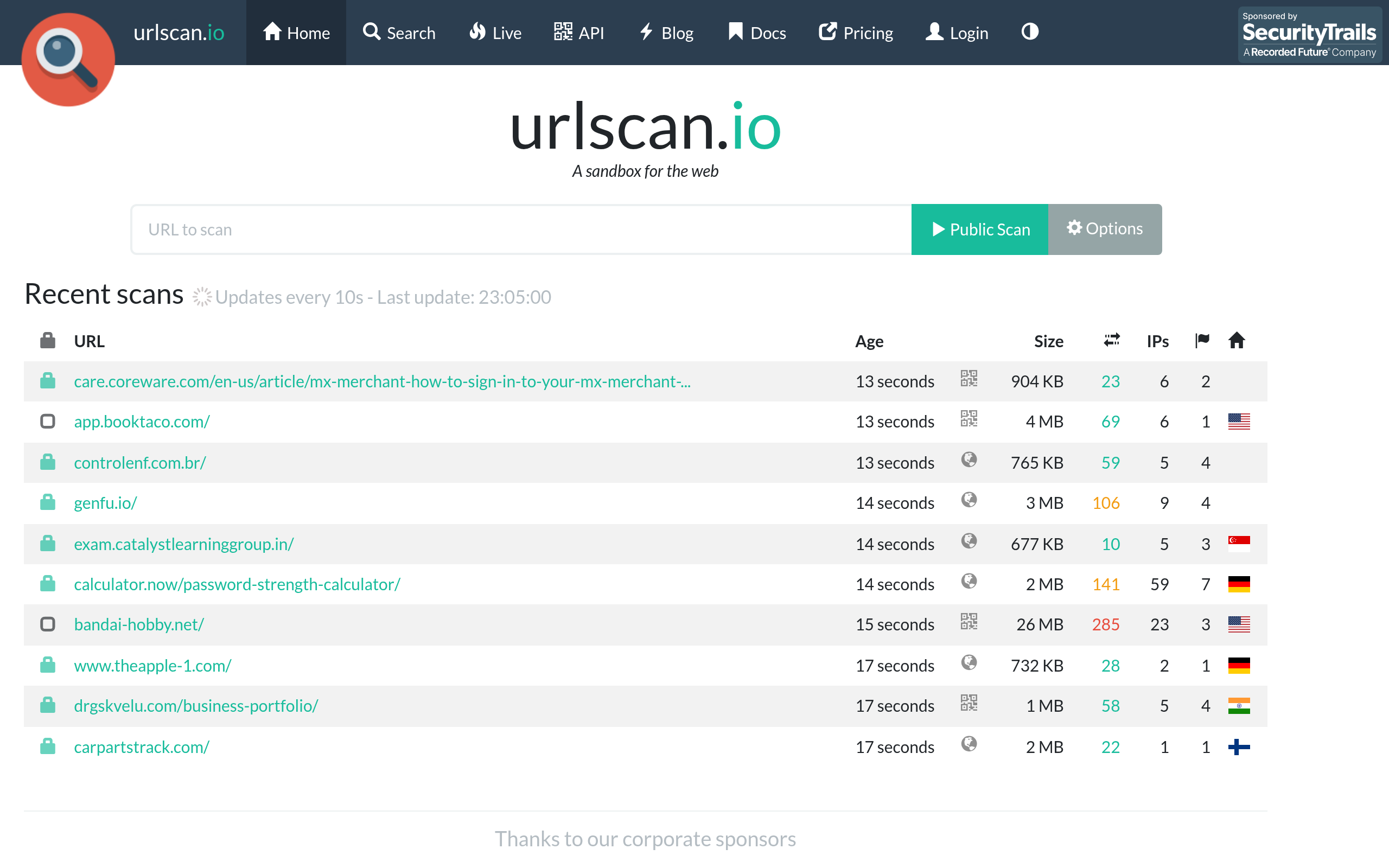Click the globe icon in controlenf.com.br row
This screenshot has width=1389, height=868.
(969, 459)
